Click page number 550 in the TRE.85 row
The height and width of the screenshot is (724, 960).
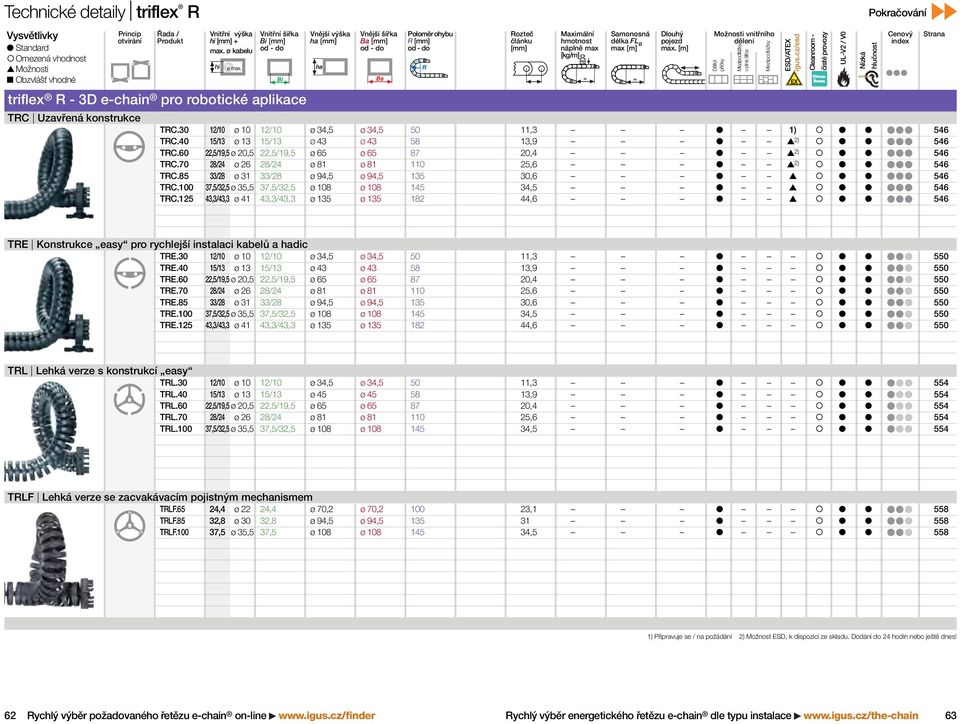tap(941, 302)
